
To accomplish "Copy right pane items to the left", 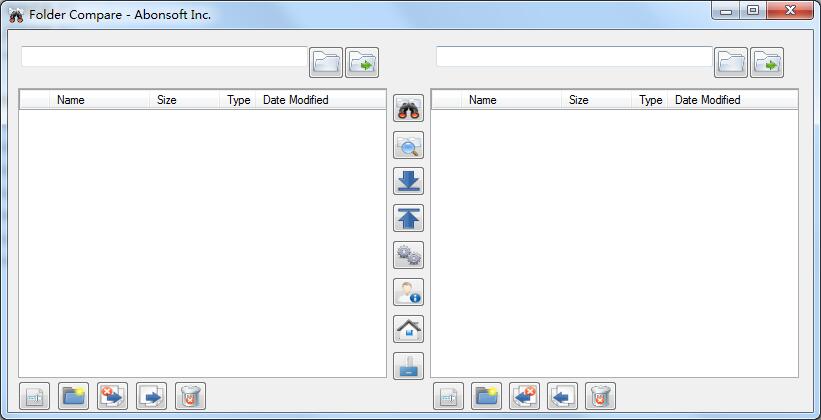I will click(x=563, y=396).
